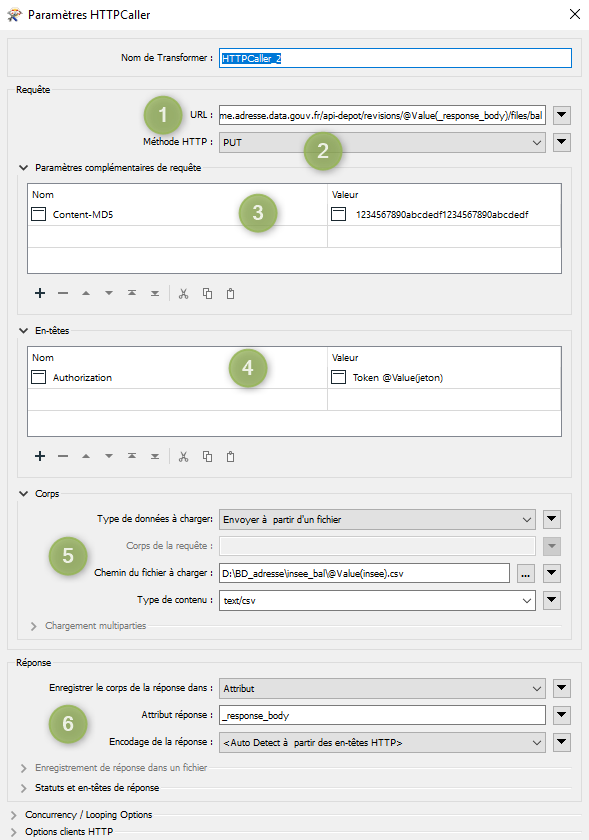589x840 pixels.
Task: Open Attribut réponse options arrow menu
Action: 562,715
